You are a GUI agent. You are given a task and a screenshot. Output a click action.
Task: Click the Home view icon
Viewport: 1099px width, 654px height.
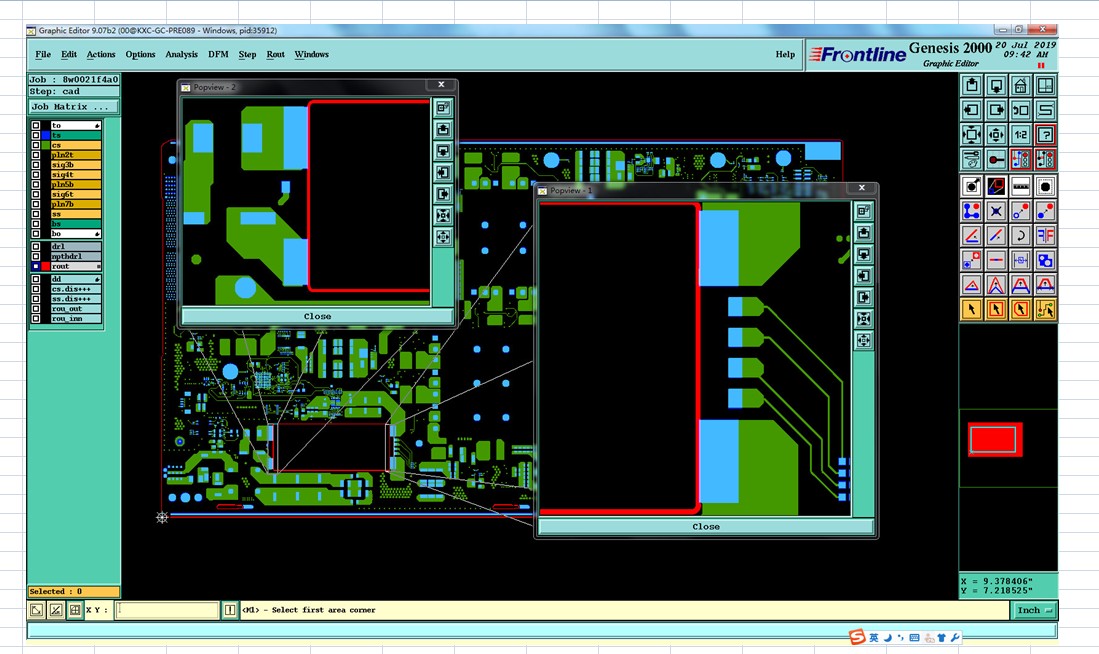(x=1020, y=86)
